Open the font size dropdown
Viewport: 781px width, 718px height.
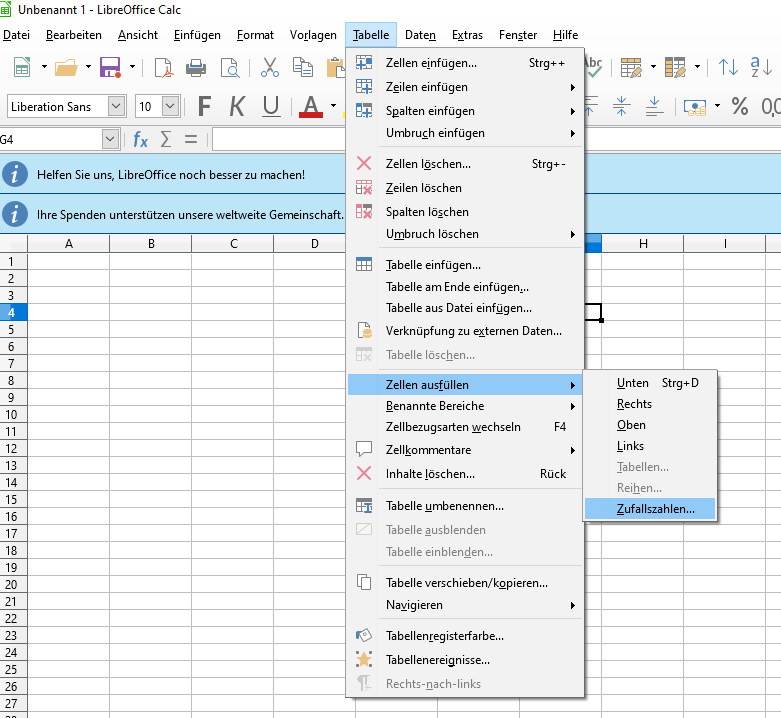170,106
